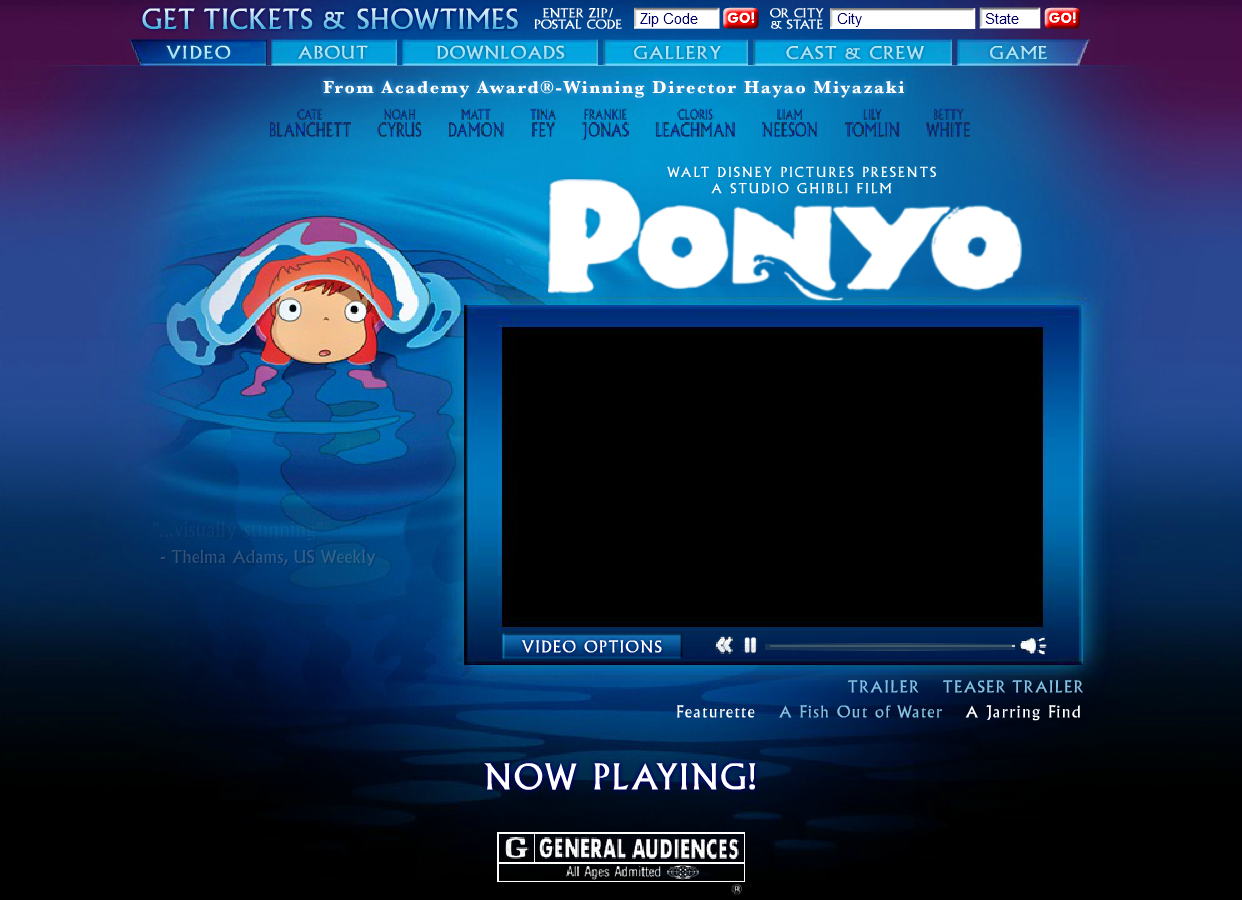
Task: Open the Game tab
Action: click(1020, 53)
